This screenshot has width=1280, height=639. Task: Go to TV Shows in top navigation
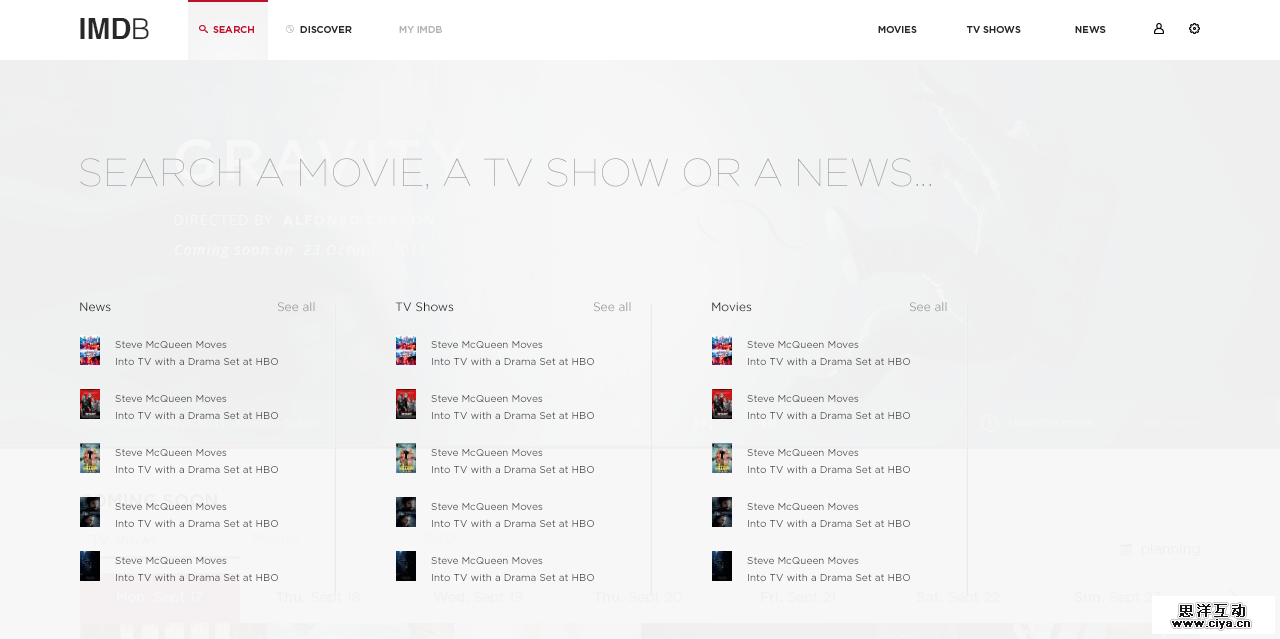pyautogui.click(x=993, y=30)
